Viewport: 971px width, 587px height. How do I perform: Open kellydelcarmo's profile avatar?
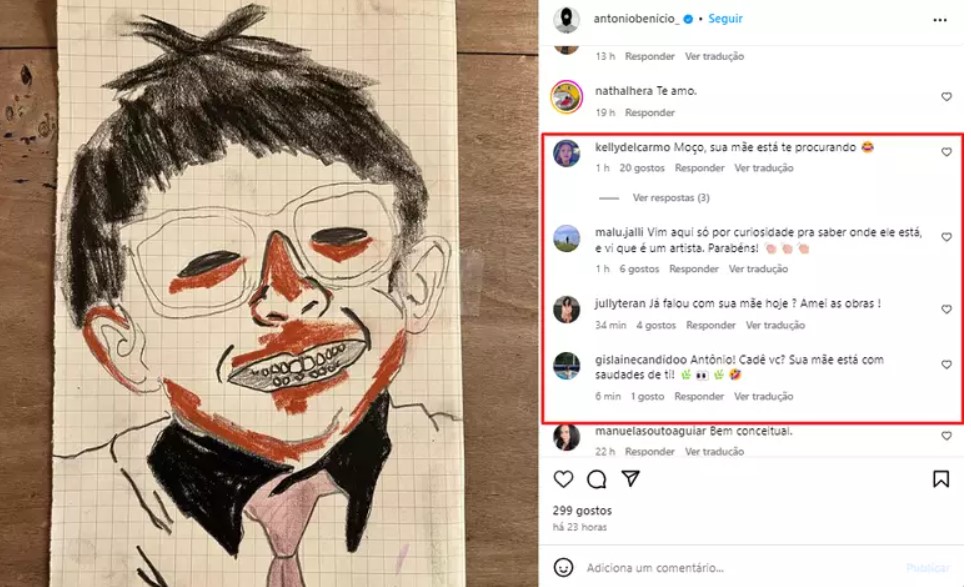[x=567, y=153]
